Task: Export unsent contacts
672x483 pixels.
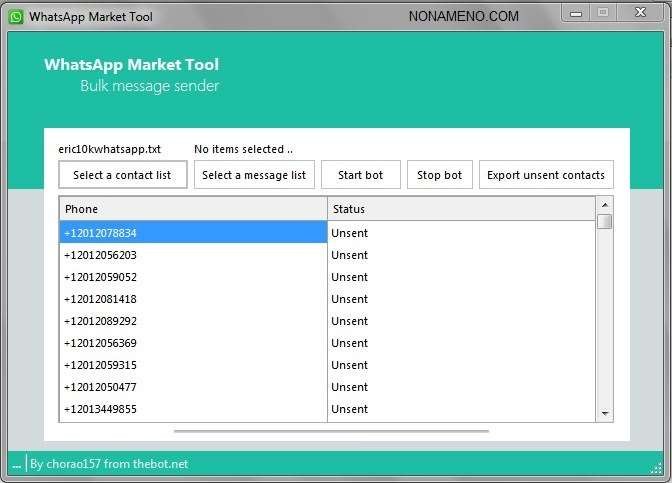Action: click(x=545, y=175)
